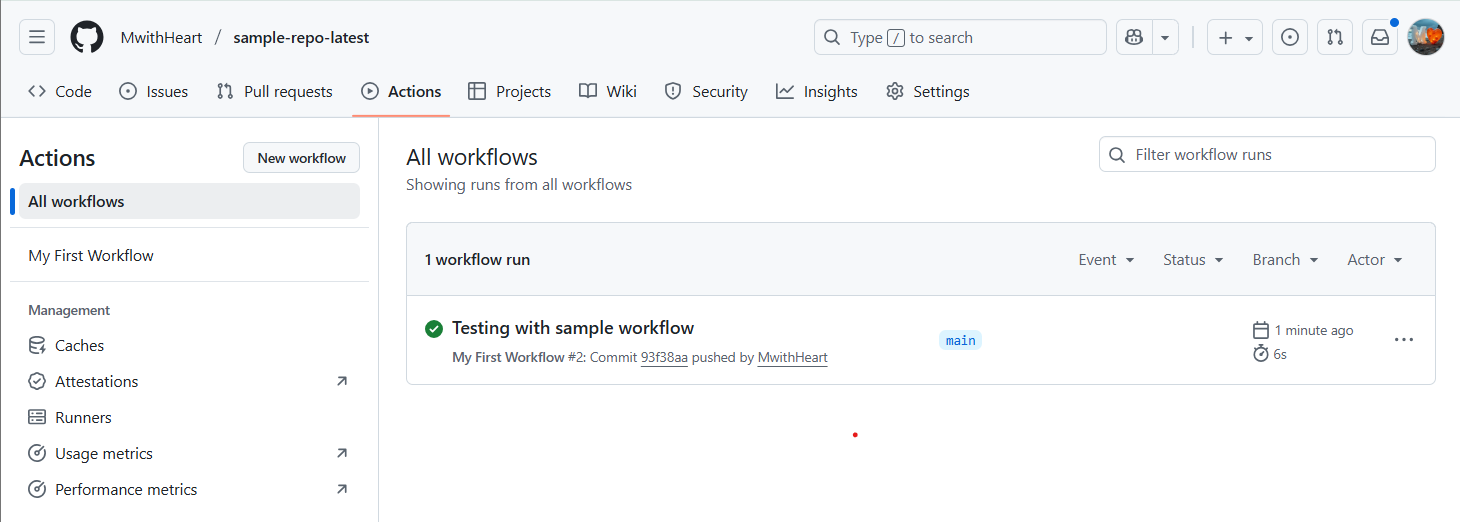1460x522 pixels.
Task: Expand the create new plus dropdown
Action: 1235,38
